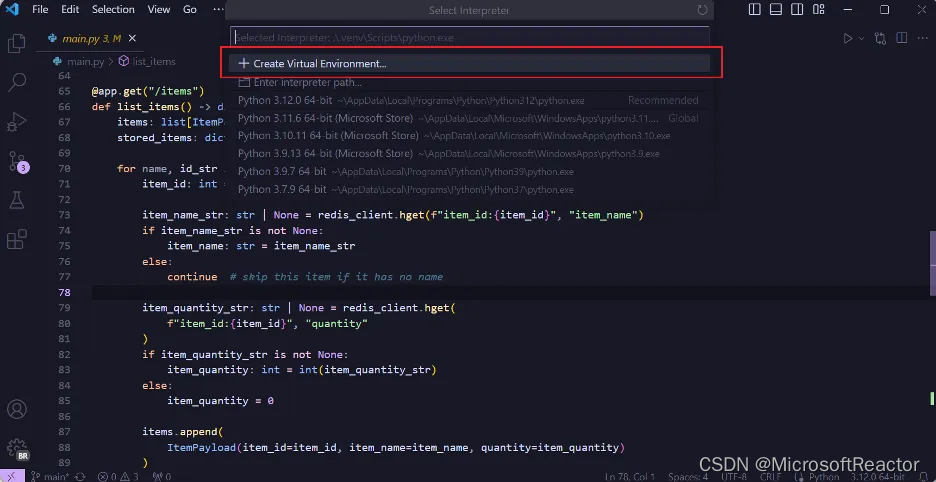Image resolution: width=936 pixels, height=482 pixels.
Task: Open notifications bell in status bar
Action: click(923, 477)
